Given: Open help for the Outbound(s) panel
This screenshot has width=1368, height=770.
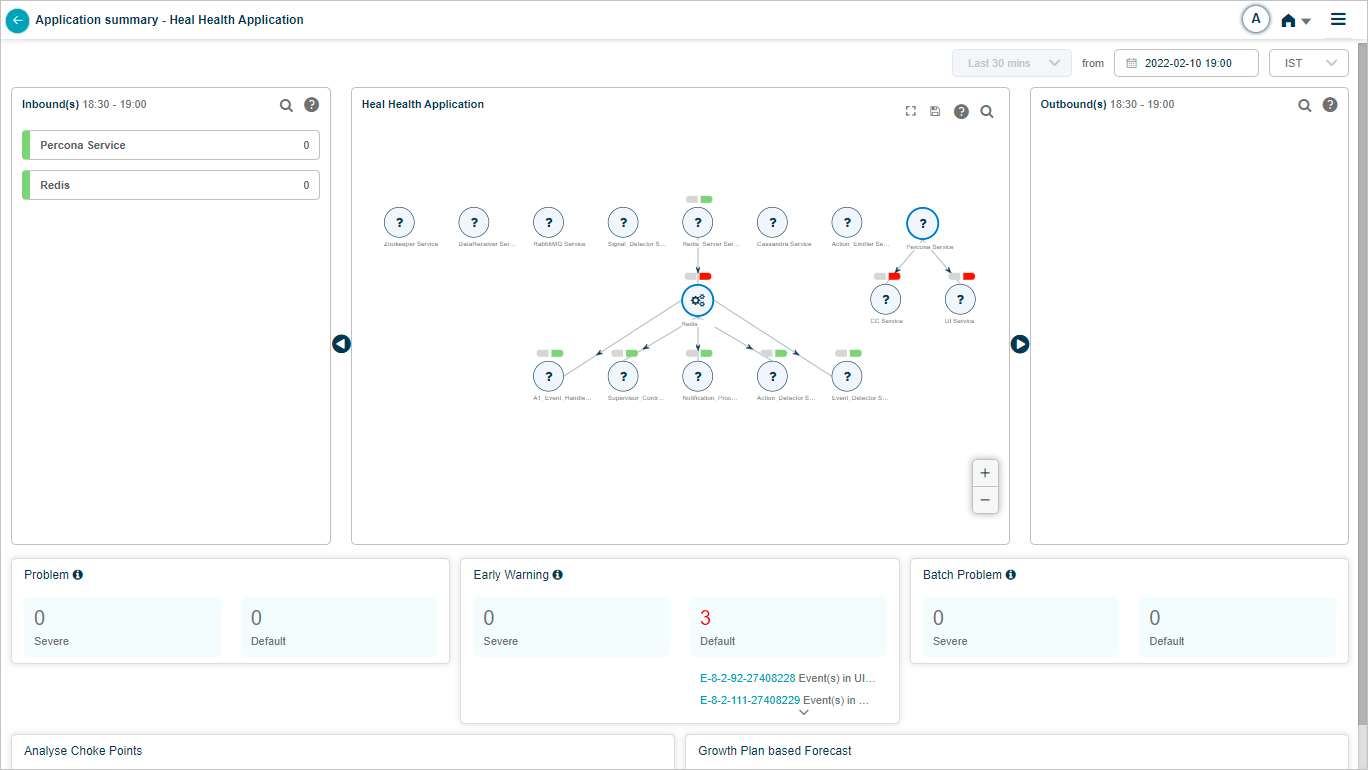Looking at the screenshot, I should pyautogui.click(x=1330, y=105).
